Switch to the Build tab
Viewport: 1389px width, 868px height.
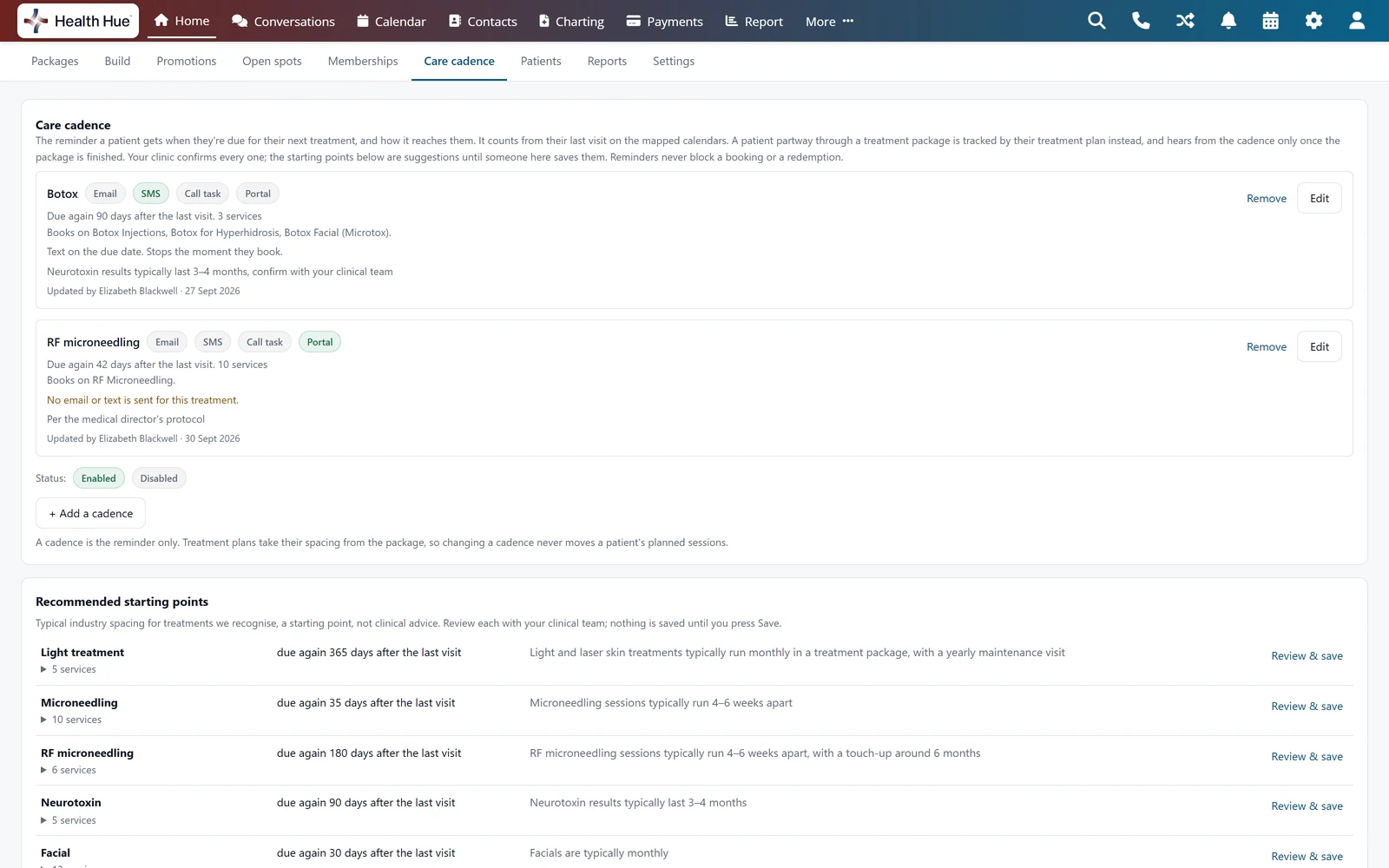pos(117,61)
